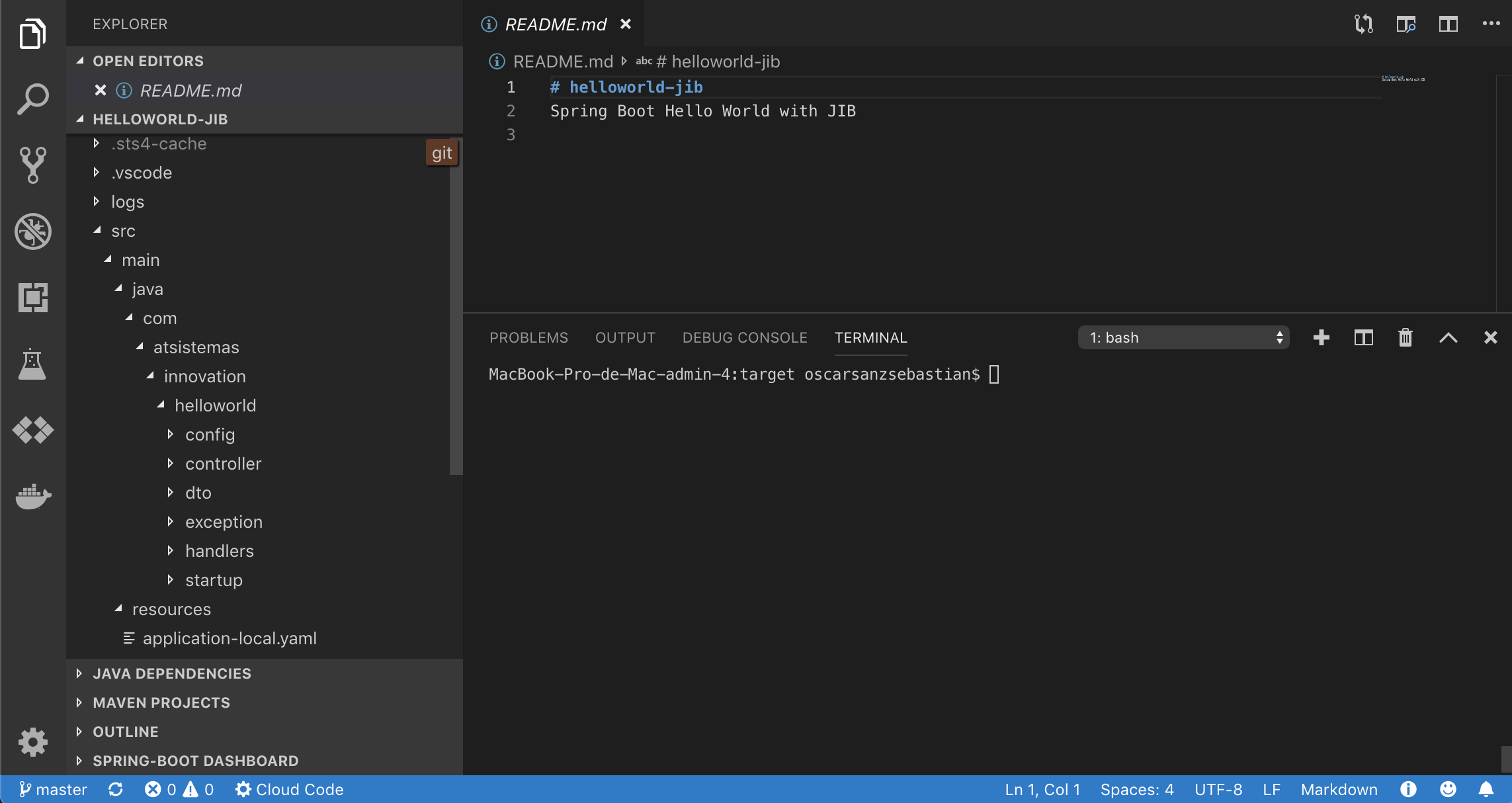Collapse the src folder
This screenshot has height=803, width=1512.
(123, 231)
